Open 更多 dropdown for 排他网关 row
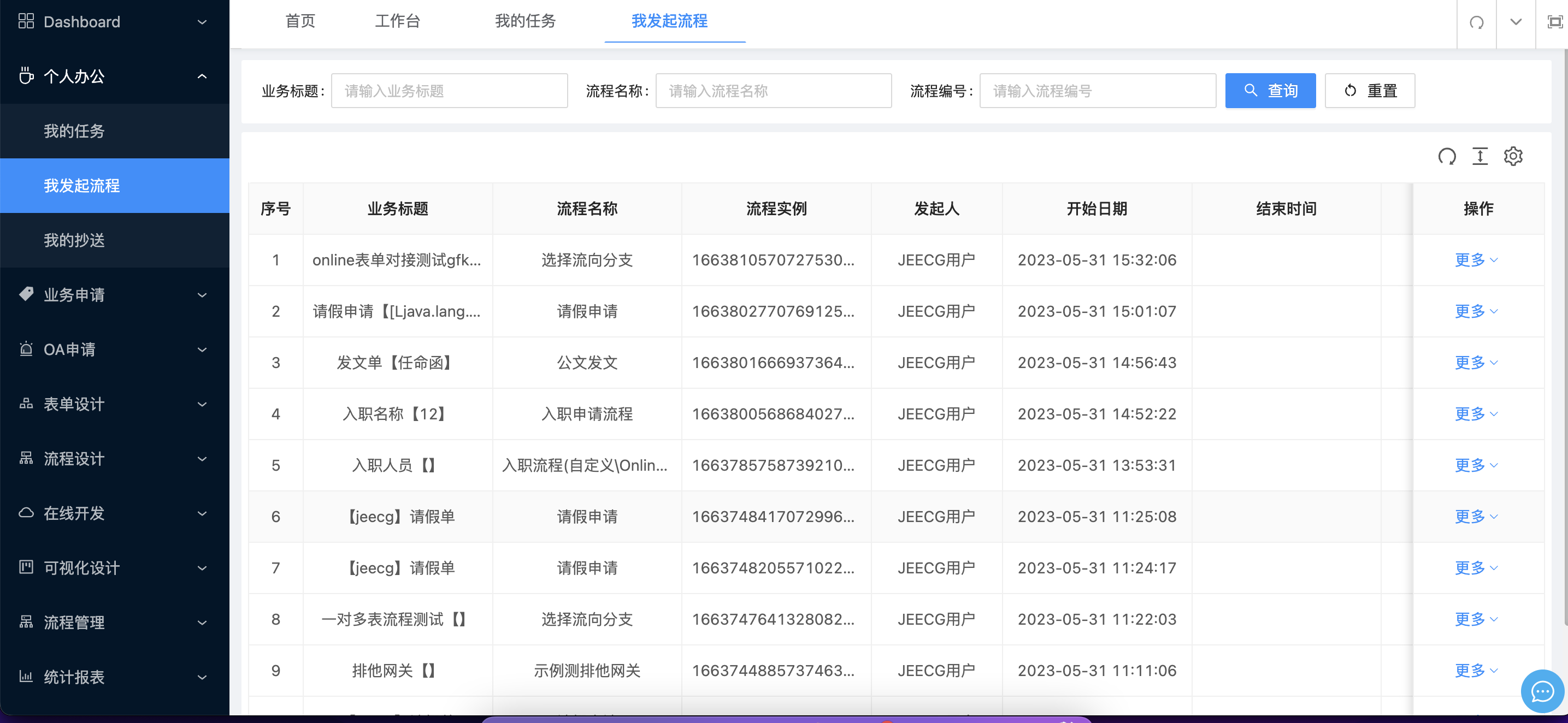Viewport: 1568px width, 723px height. pyautogui.click(x=1476, y=671)
